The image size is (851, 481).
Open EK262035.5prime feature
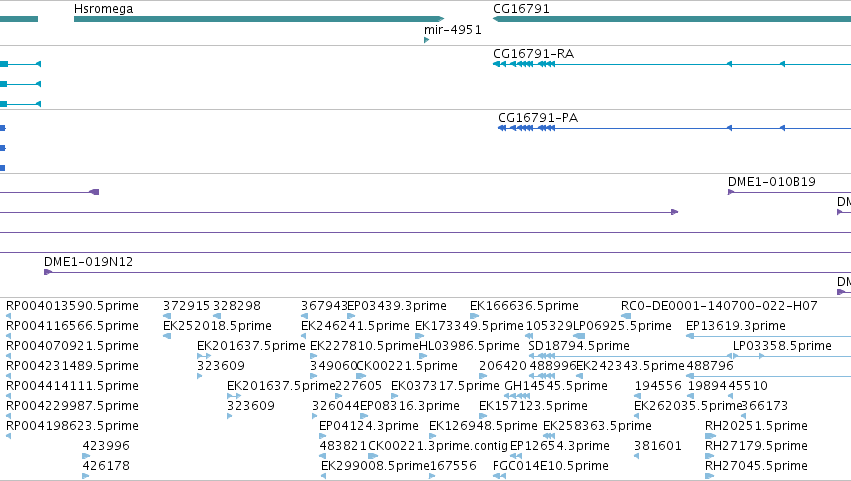point(688,406)
